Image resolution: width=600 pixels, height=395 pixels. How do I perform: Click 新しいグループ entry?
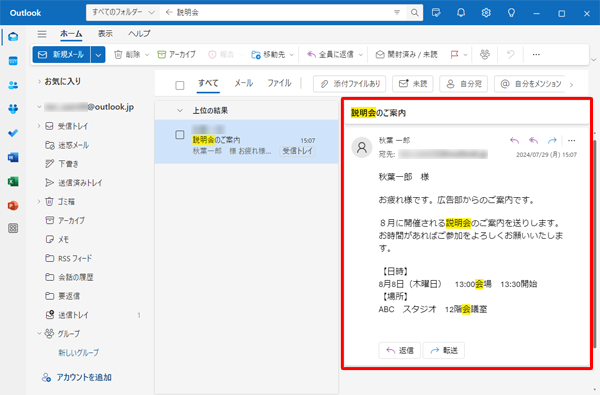(x=79, y=353)
